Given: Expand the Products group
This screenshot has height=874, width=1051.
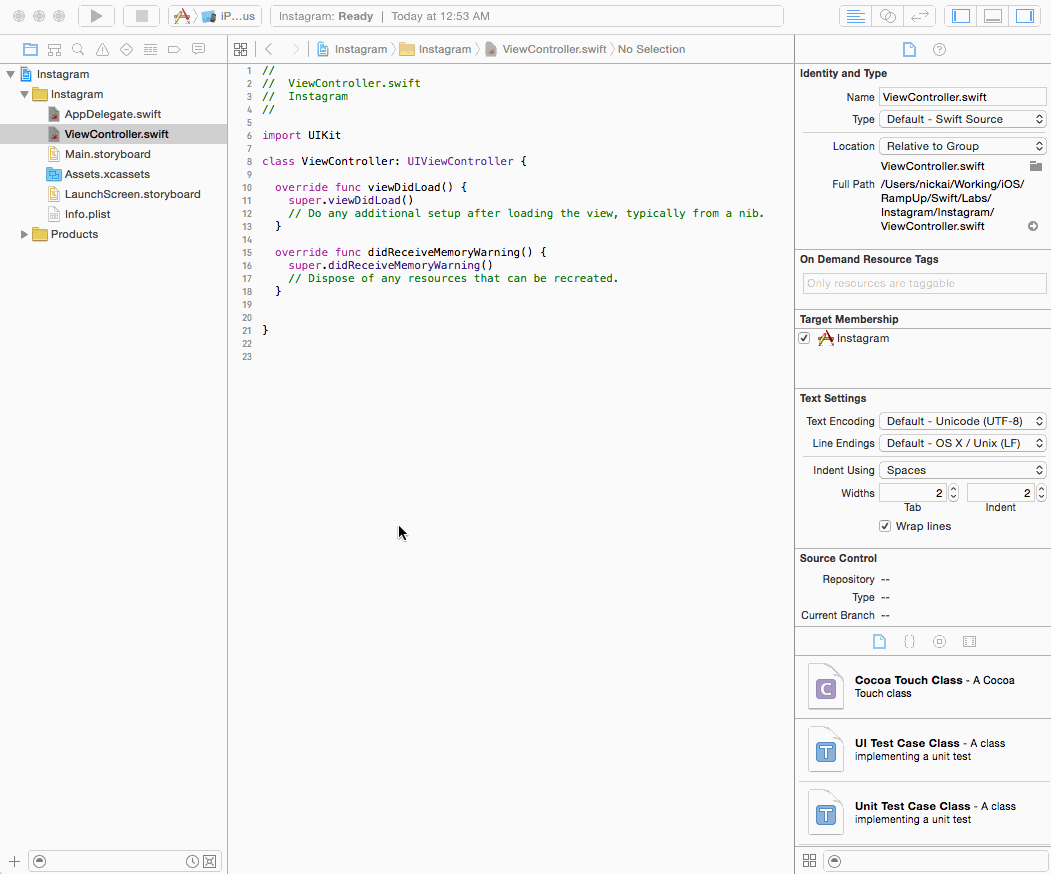Looking at the screenshot, I should pos(24,234).
